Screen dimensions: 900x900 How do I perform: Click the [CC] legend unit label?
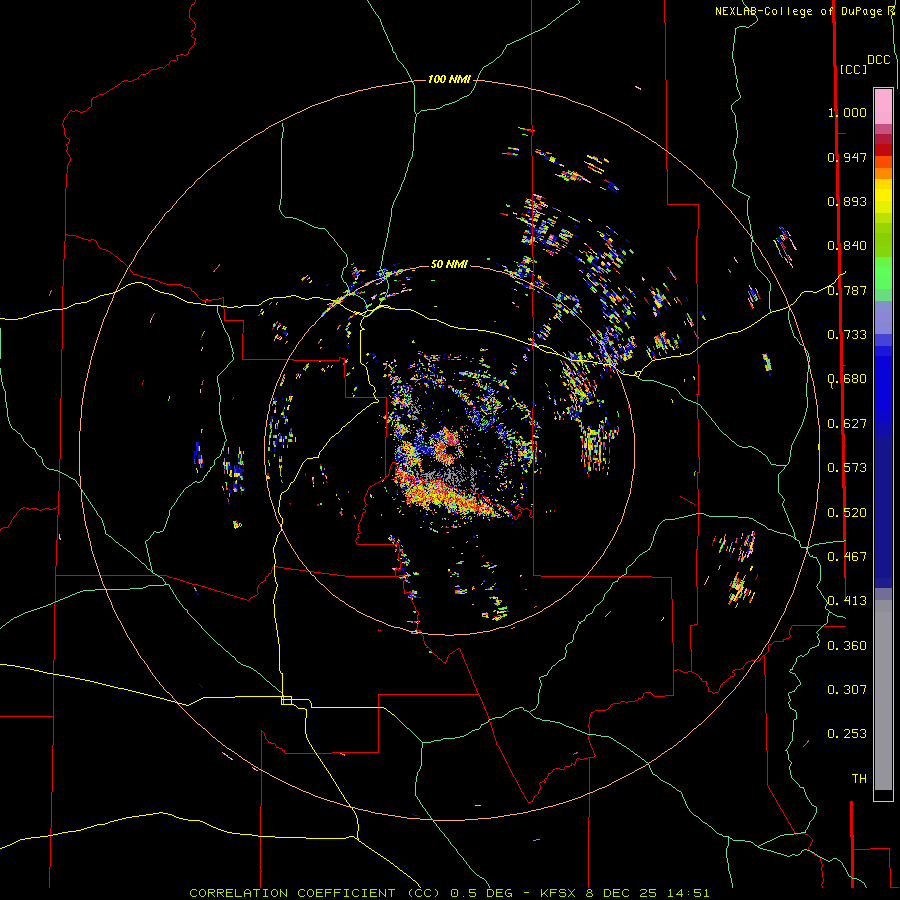click(853, 69)
